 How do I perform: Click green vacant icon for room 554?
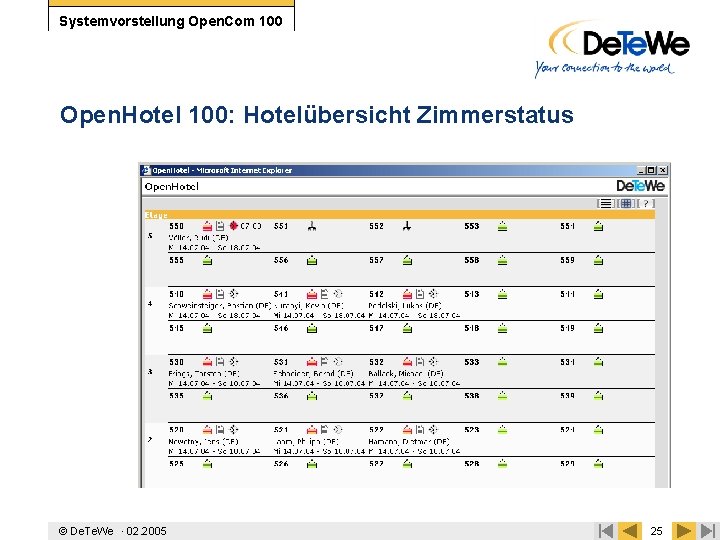click(598, 226)
